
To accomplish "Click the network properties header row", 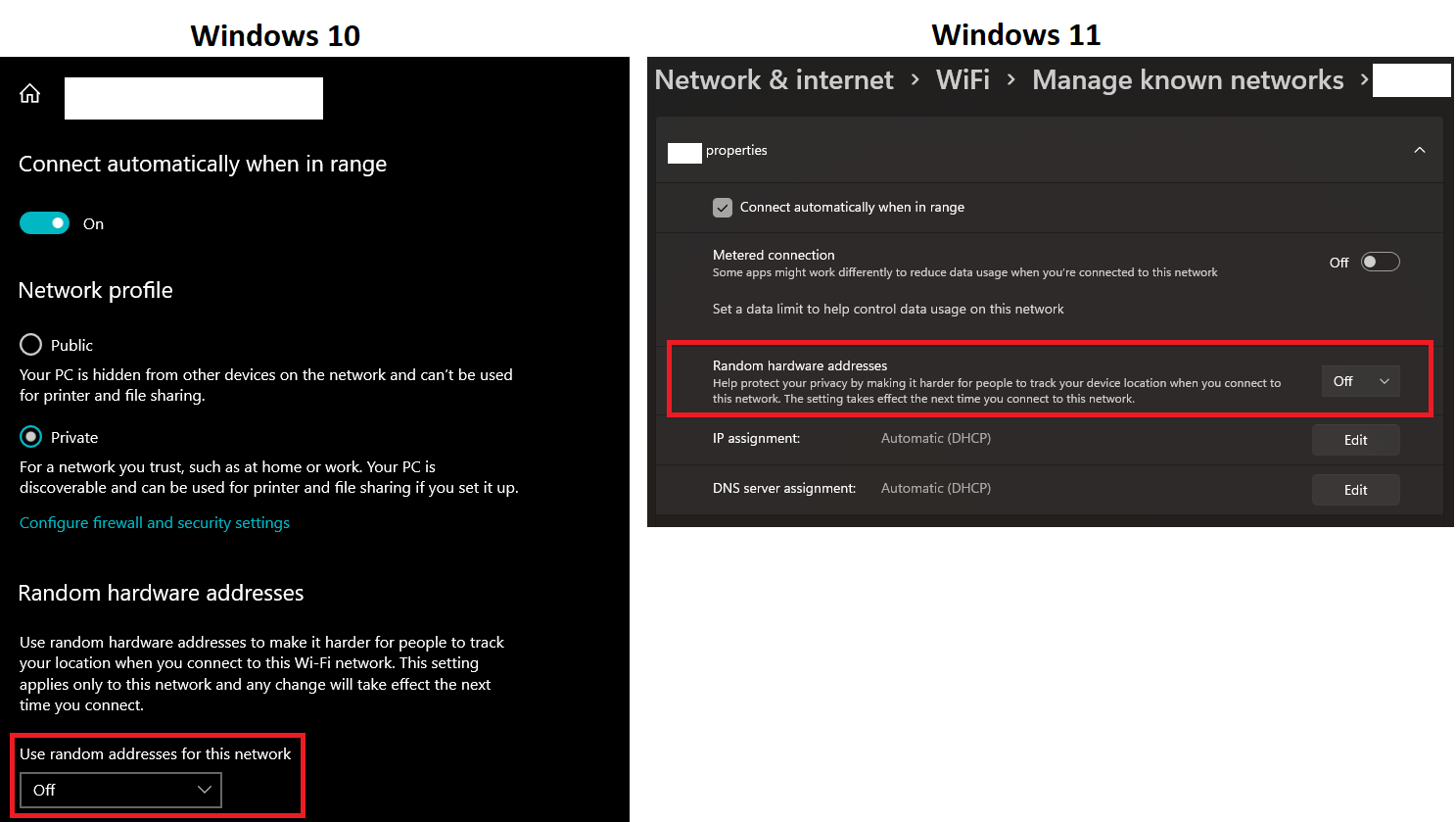I will [1050, 150].
